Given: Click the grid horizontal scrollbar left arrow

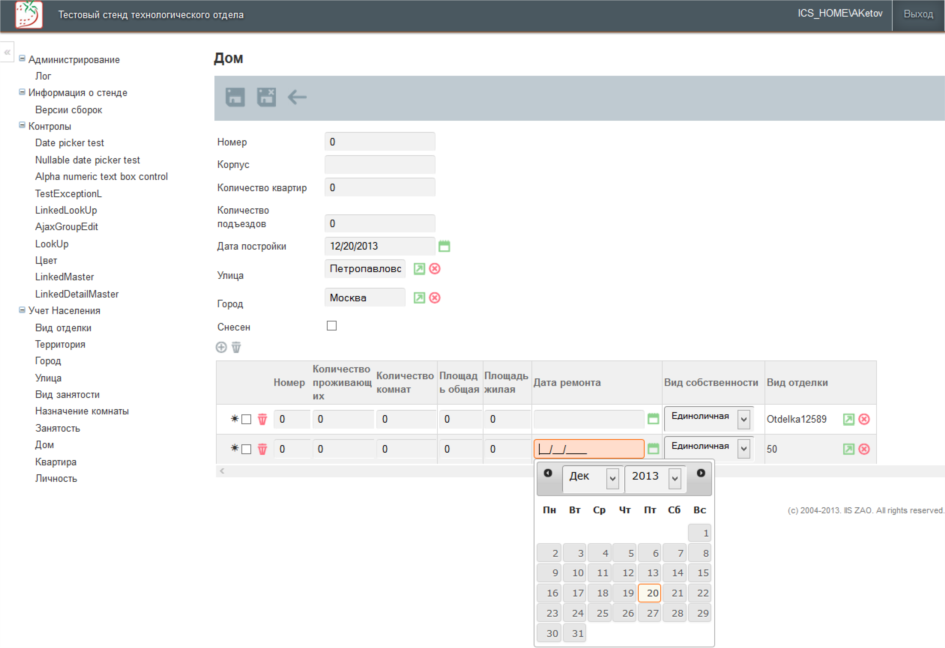Looking at the screenshot, I should click(x=222, y=471).
